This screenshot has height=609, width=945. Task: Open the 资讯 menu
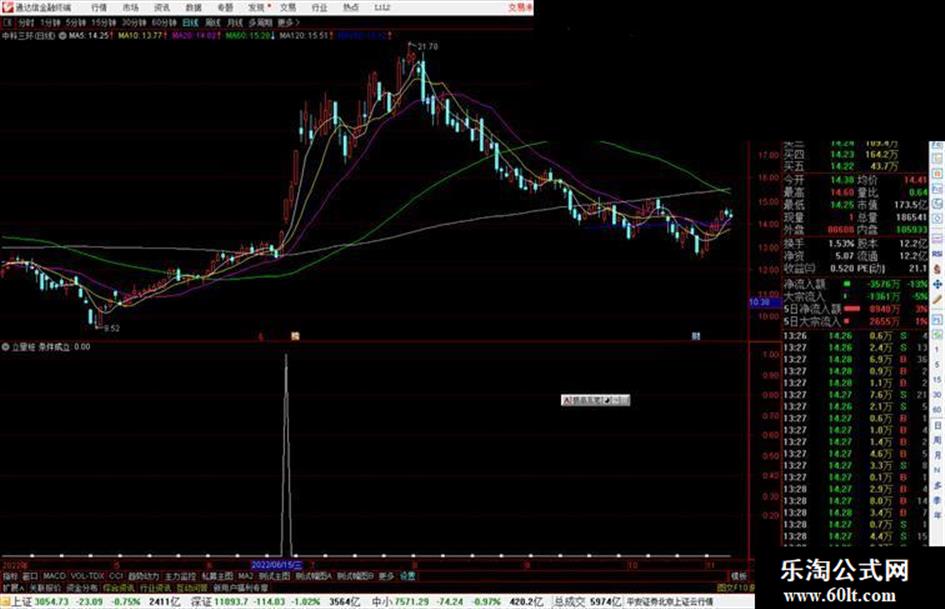click(162, 7)
